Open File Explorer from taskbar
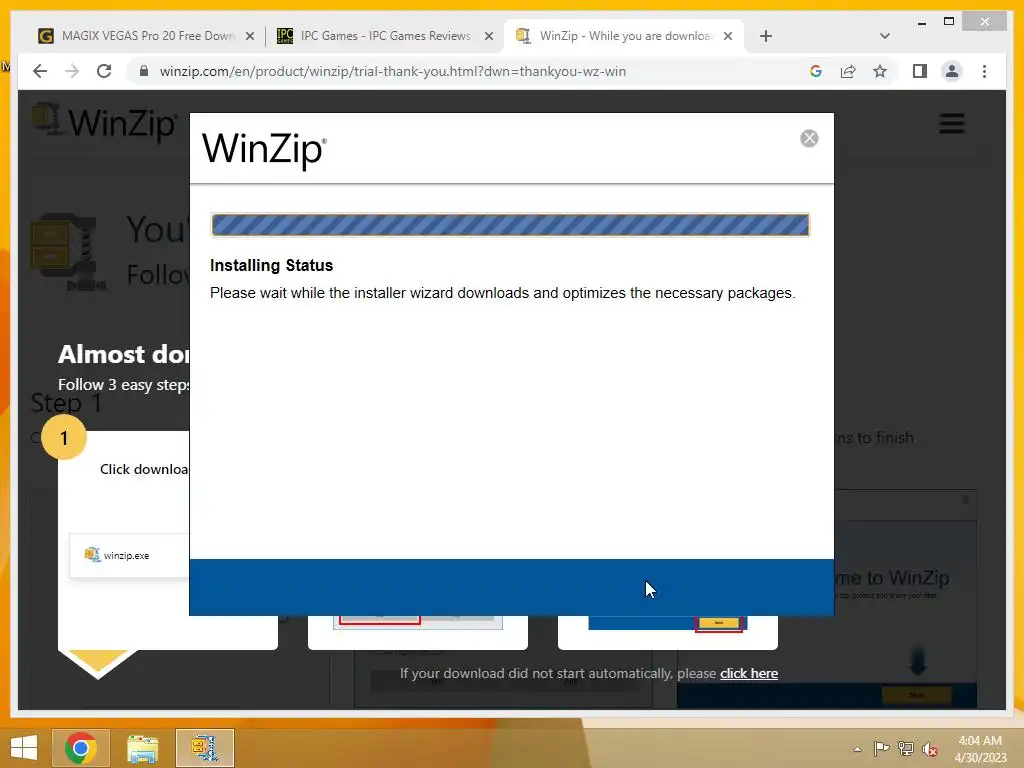 point(142,748)
